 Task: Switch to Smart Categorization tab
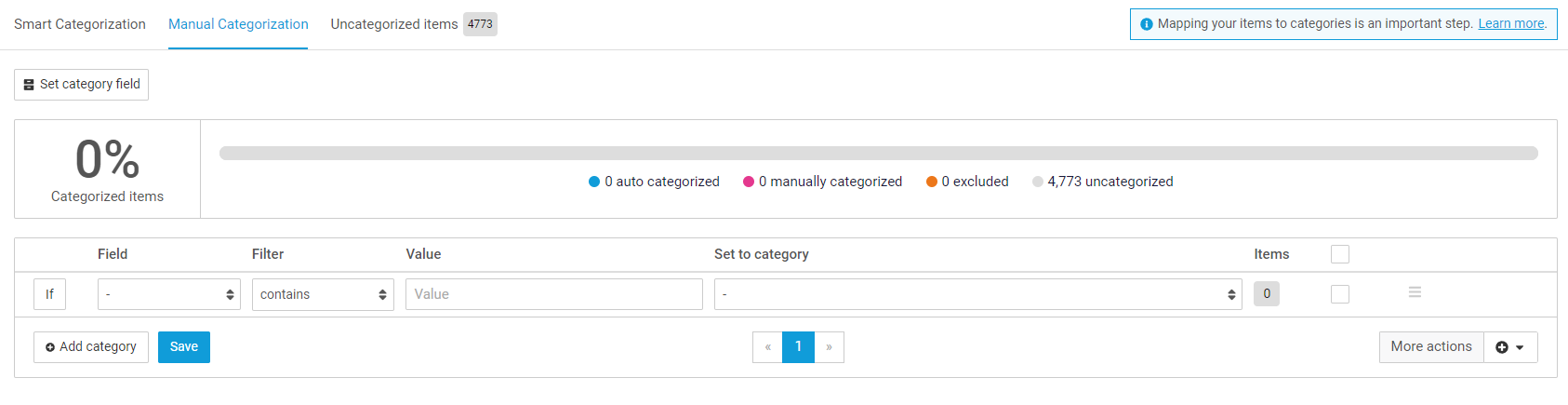[x=80, y=24]
